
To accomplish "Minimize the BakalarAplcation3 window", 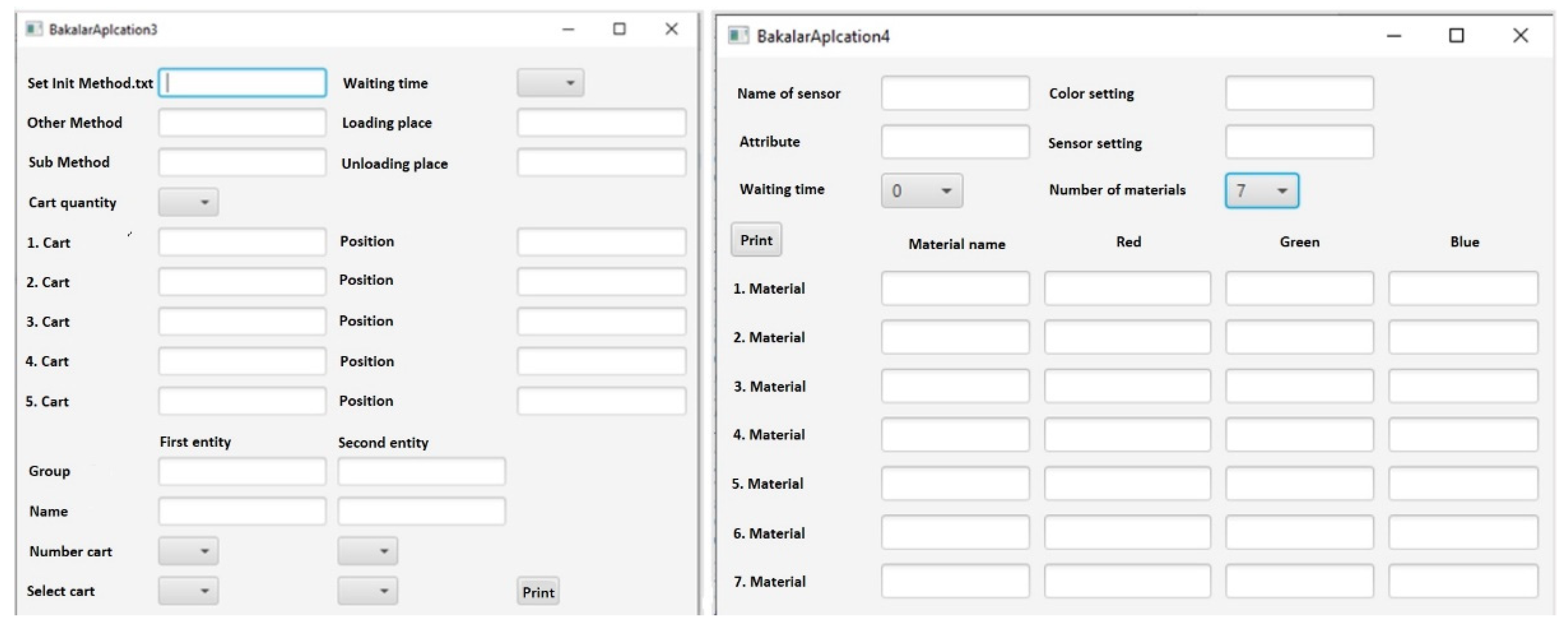I will 568,29.
